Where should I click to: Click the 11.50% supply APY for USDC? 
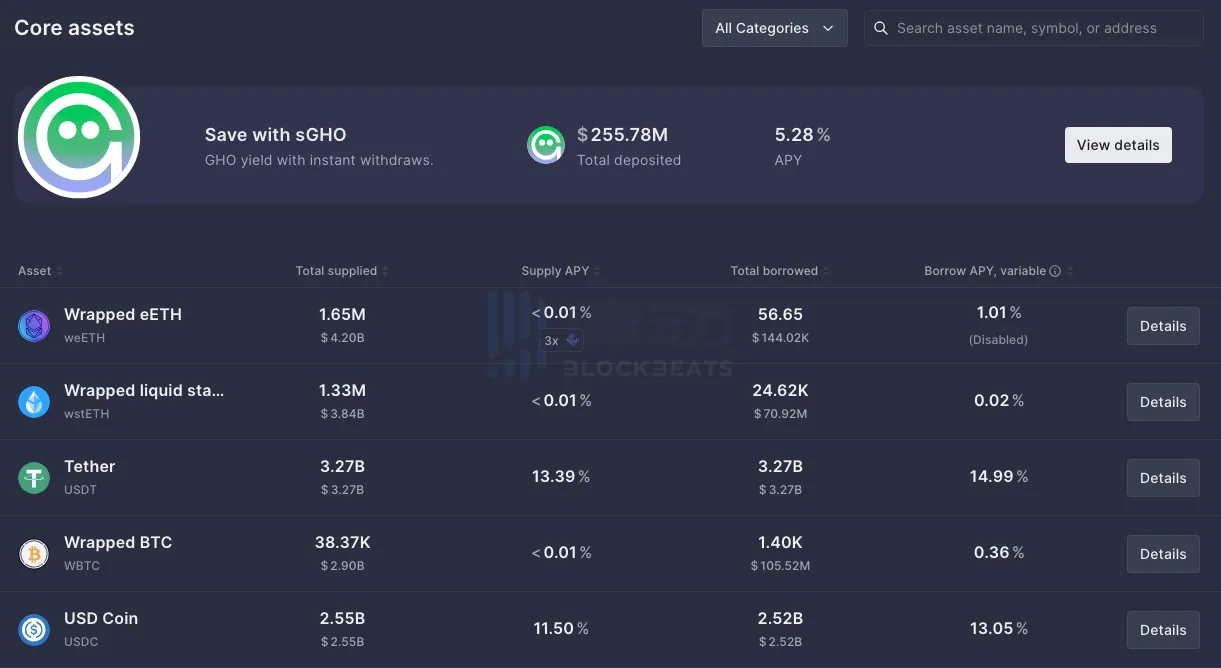pos(561,629)
